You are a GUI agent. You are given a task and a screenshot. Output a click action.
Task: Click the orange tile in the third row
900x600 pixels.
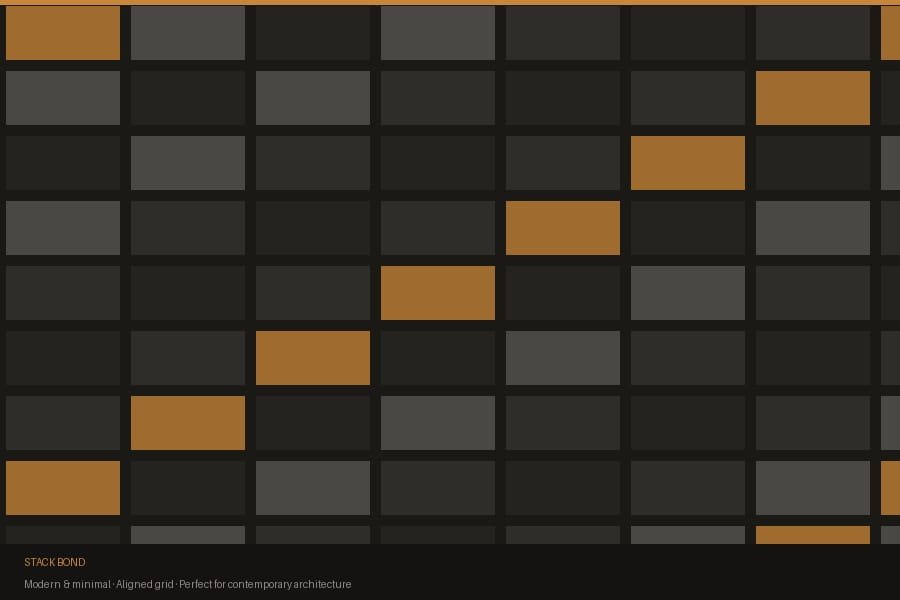coord(687,163)
